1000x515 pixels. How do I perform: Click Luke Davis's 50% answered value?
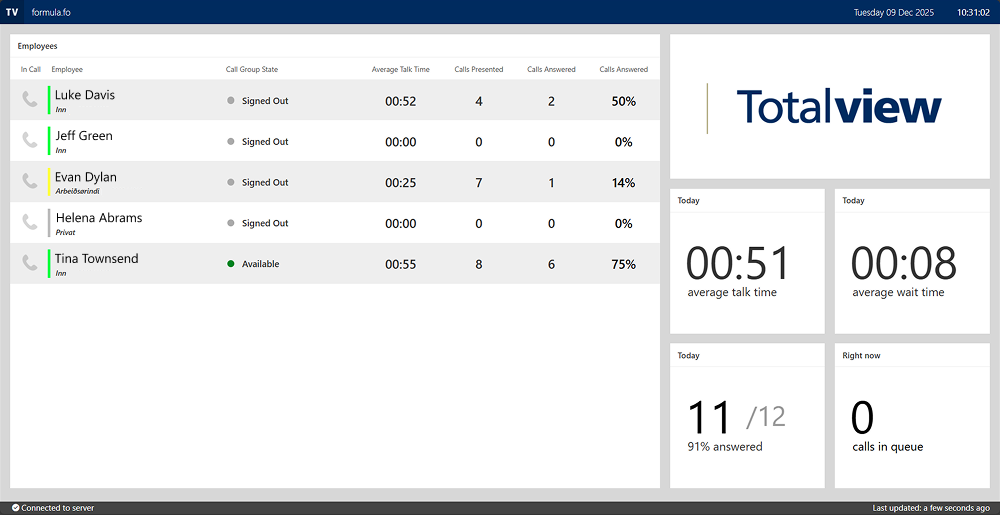click(624, 101)
